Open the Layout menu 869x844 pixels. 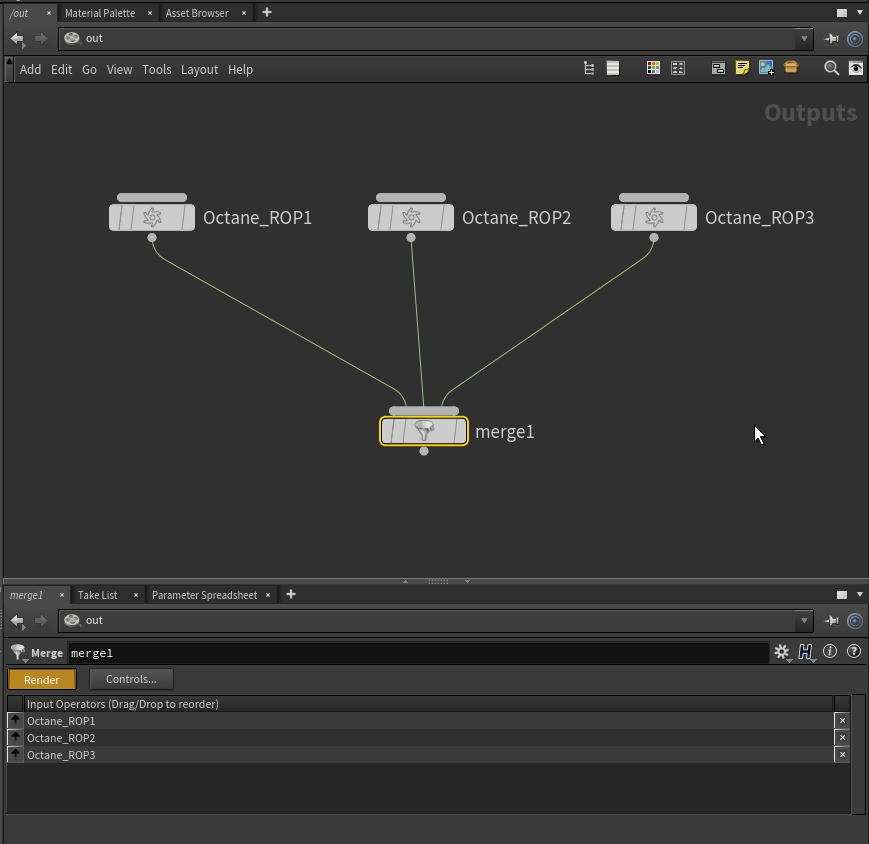tap(200, 69)
